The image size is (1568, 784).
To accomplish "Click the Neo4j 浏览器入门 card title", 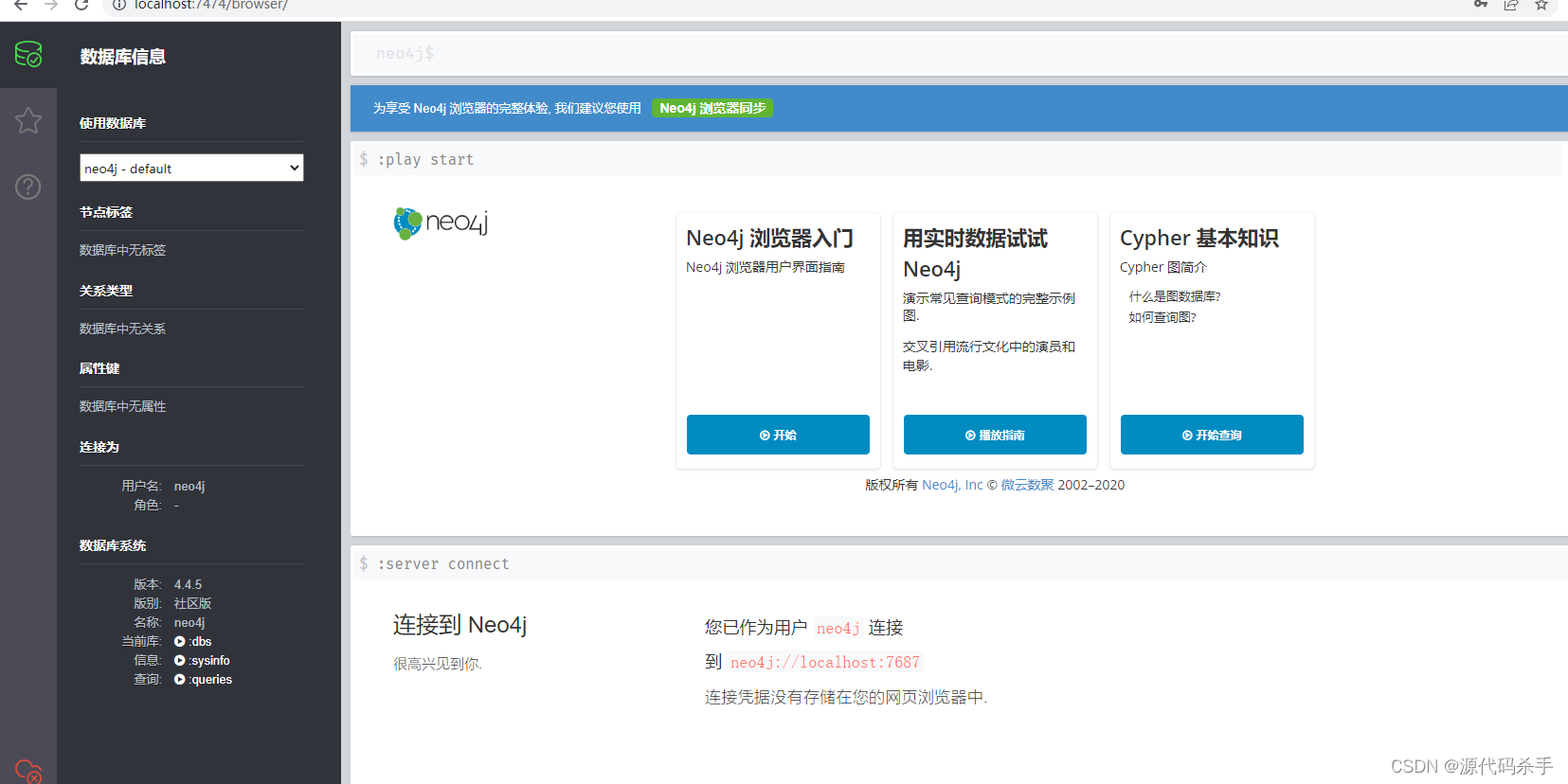I will [x=769, y=238].
